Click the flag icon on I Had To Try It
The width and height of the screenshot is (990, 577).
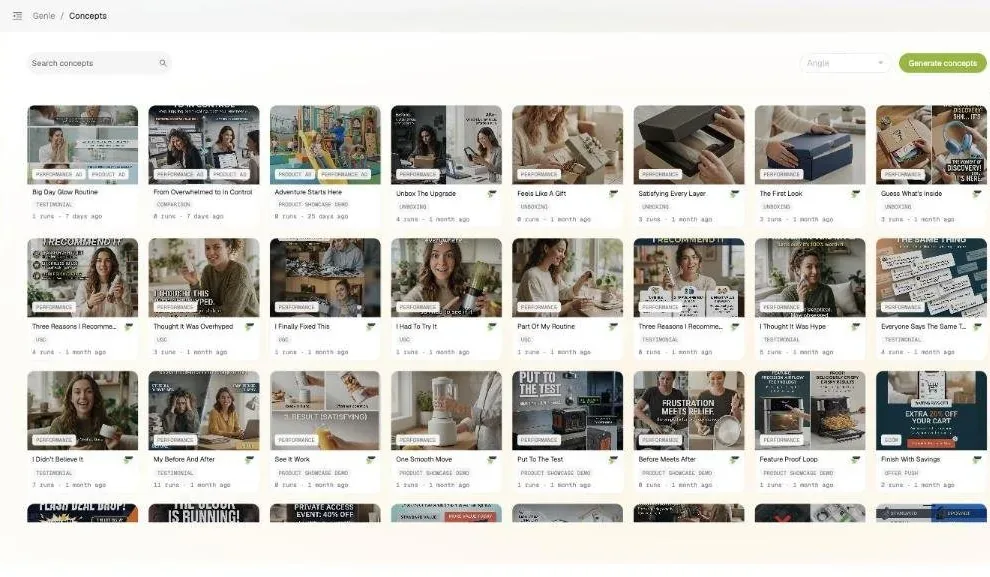tap(492, 326)
